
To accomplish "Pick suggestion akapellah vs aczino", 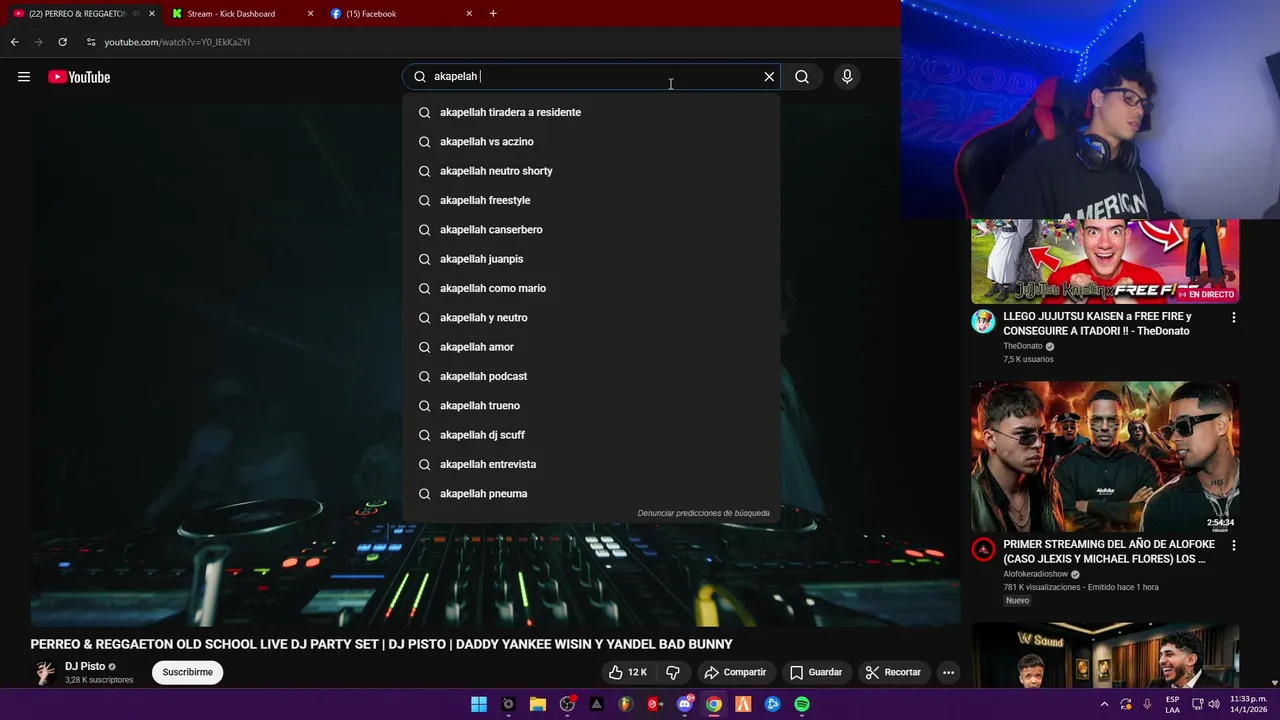I will click(591, 142).
